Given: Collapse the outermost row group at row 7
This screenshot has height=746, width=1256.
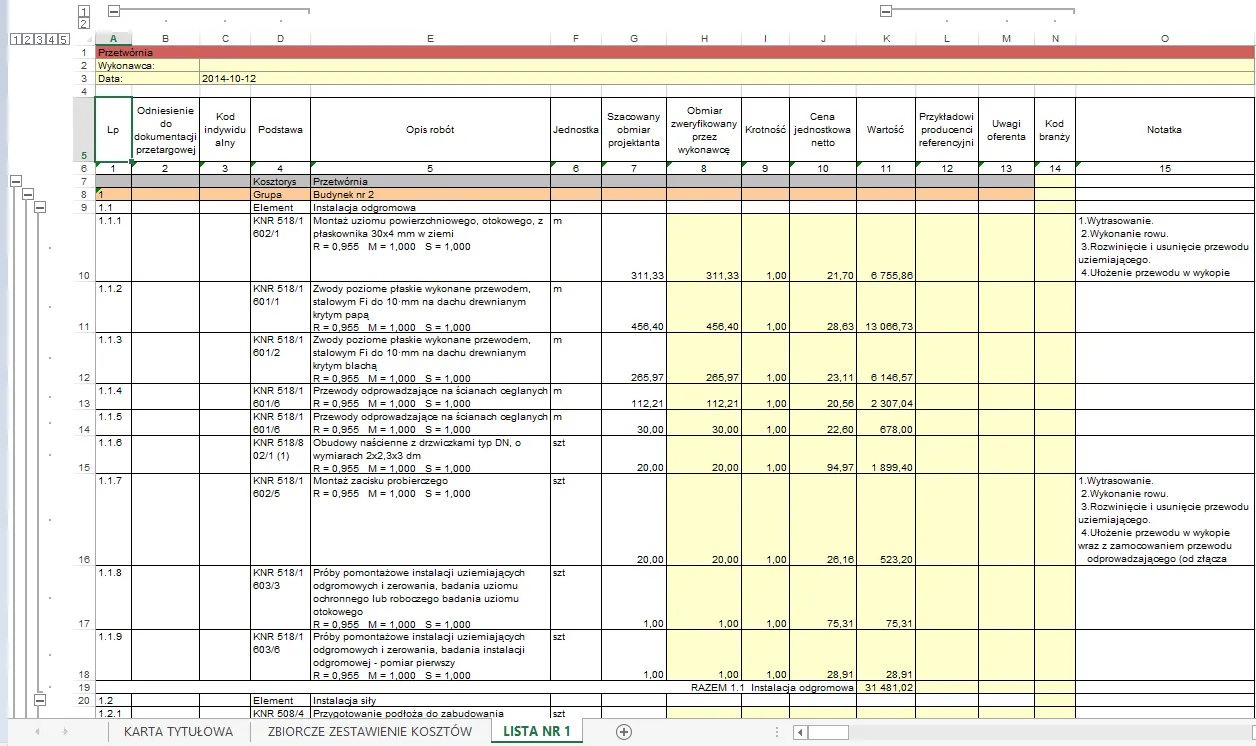Looking at the screenshot, I should [x=15, y=181].
